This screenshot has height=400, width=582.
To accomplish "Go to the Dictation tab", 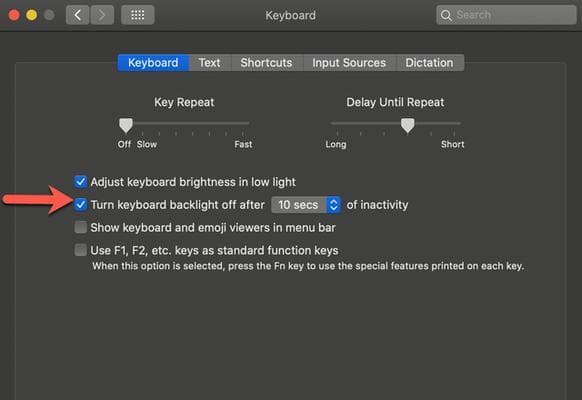I will [x=429, y=63].
